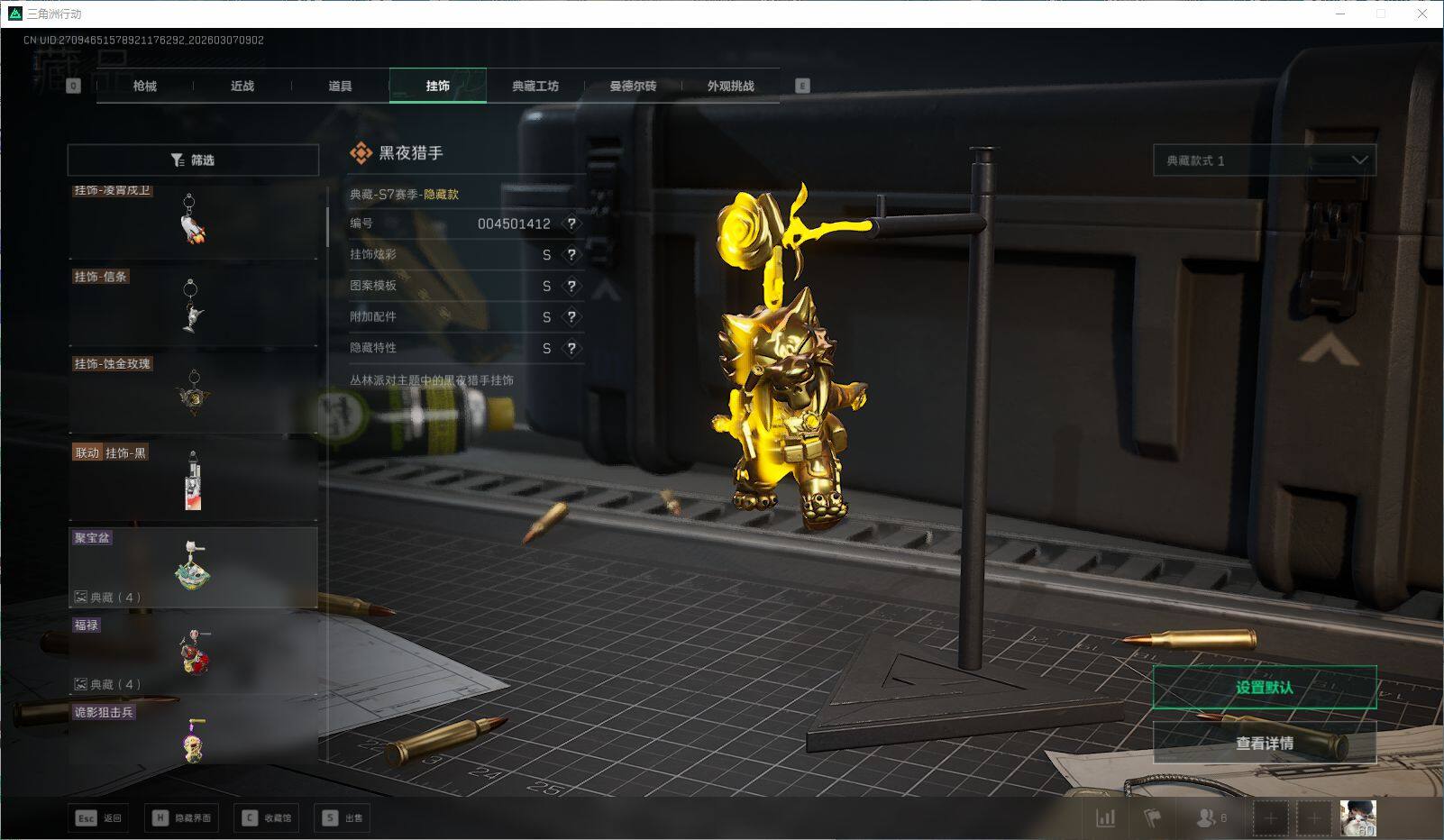Click the question mark beside 附加配件
This screenshot has width=1444, height=840.
tap(571, 317)
